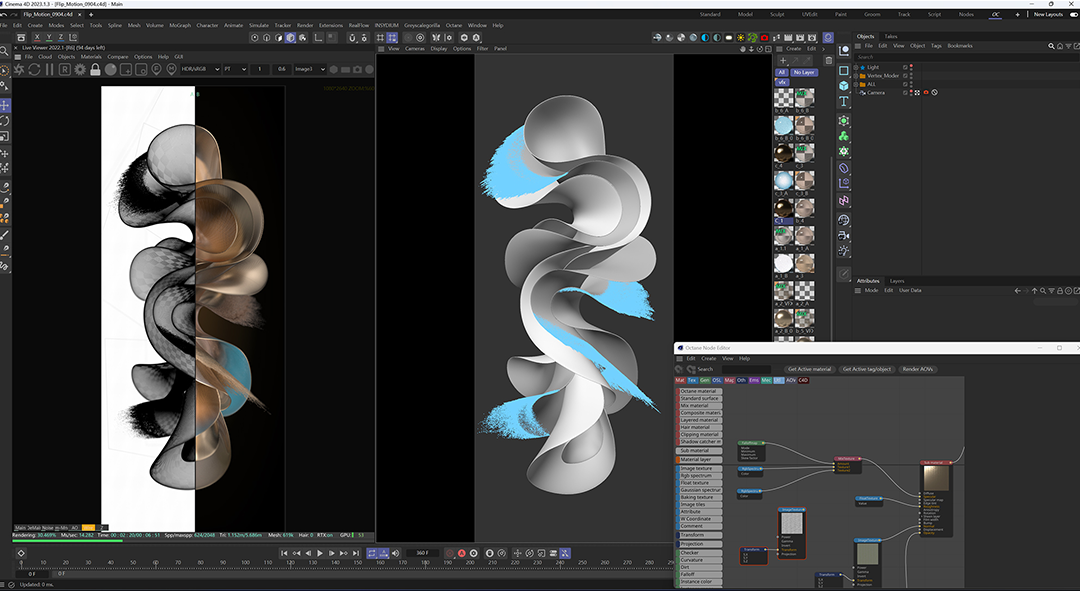Toggle Light object visibility dots
The height and width of the screenshot is (591, 1080).
pyautogui.click(x=911, y=68)
